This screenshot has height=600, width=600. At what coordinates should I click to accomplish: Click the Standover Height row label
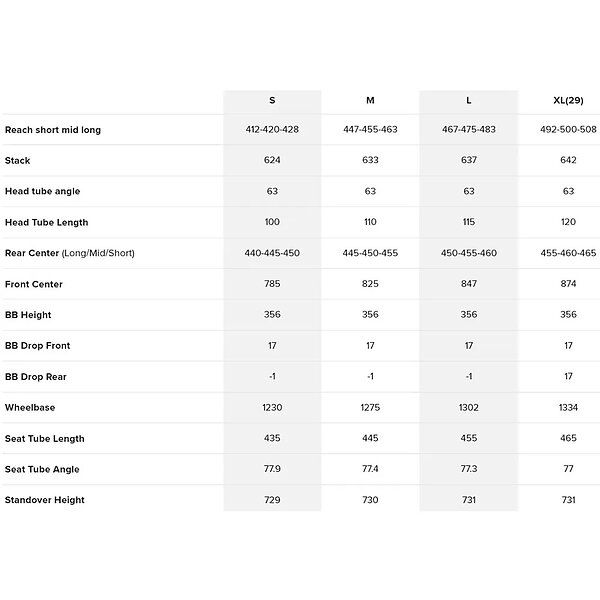coord(45,500)
